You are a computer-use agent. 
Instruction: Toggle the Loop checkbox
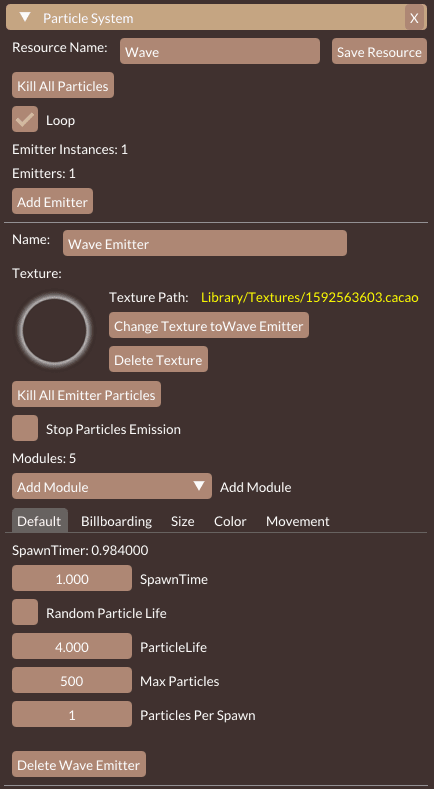tap(25, 119)
